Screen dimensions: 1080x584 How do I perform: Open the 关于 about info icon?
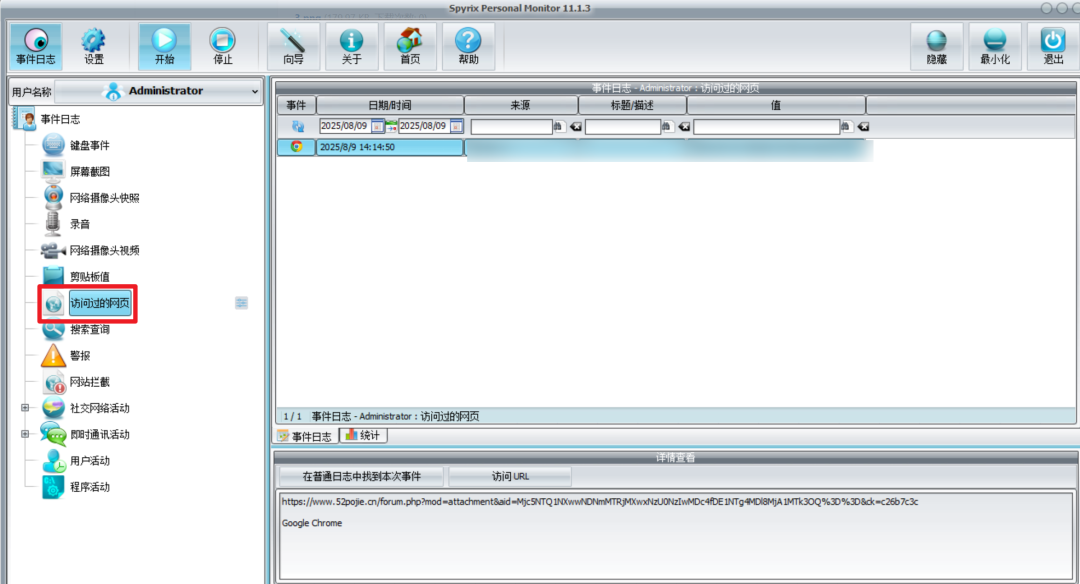(352, 46)
